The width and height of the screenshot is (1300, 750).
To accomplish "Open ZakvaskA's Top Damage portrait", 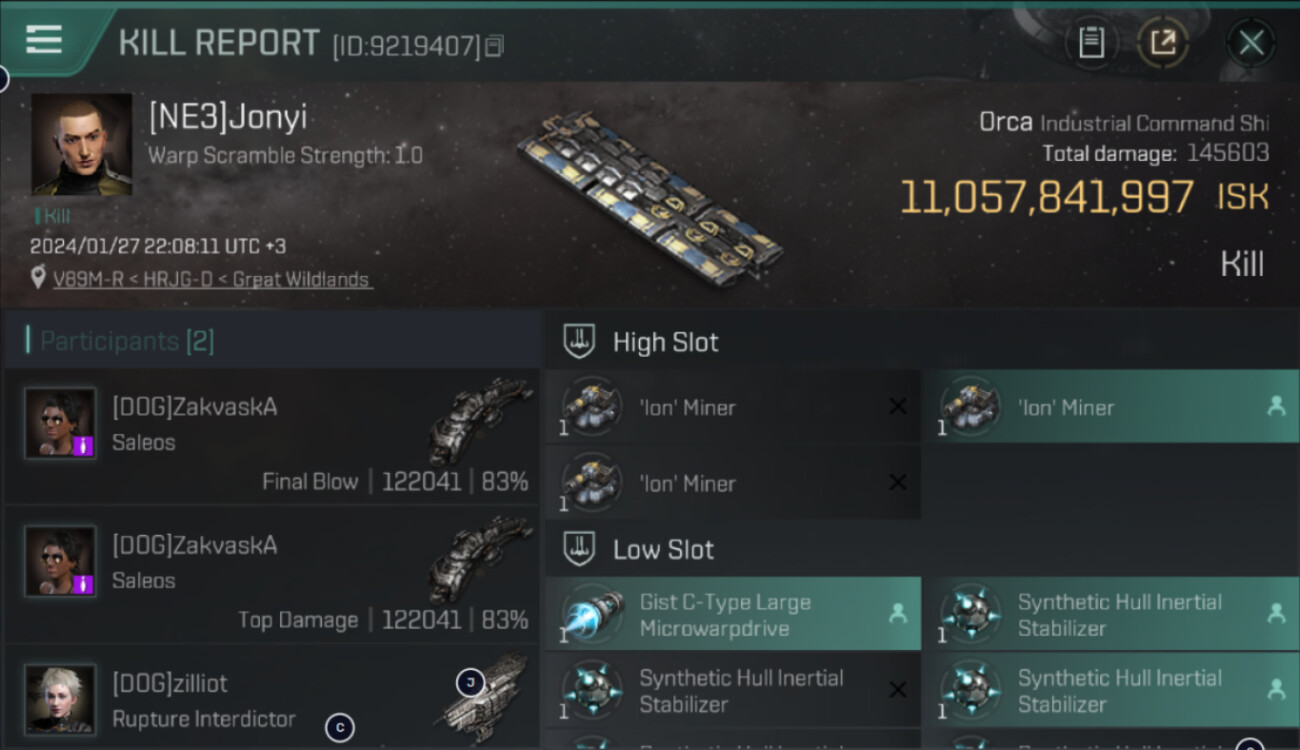I will click(x=60, y=561).
